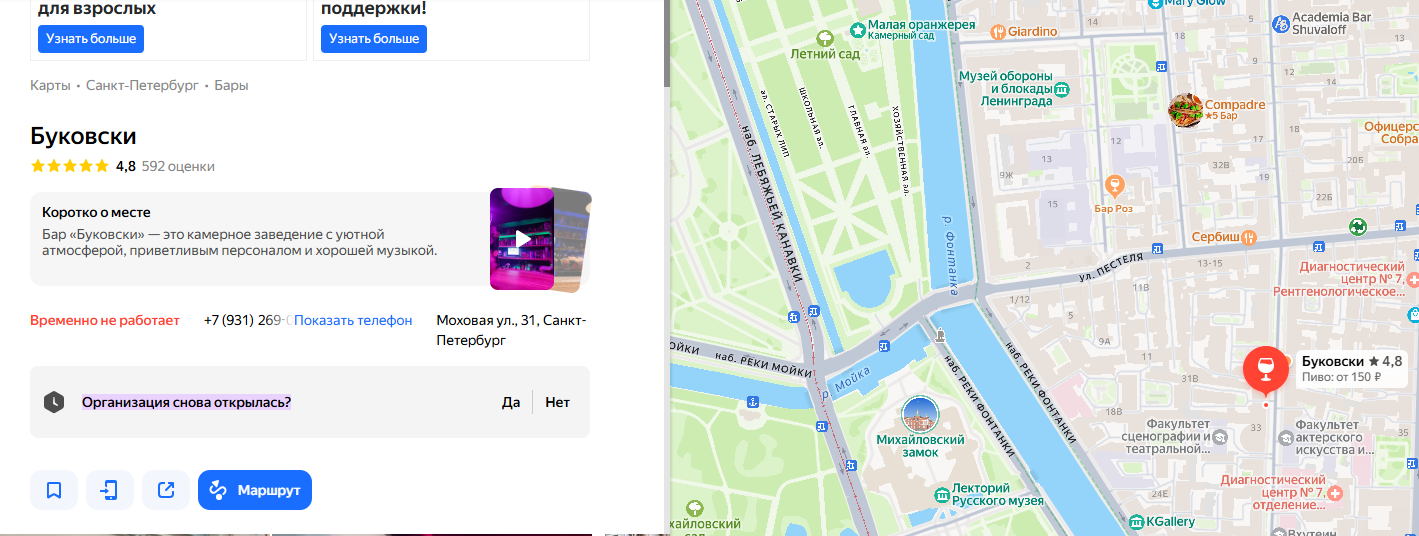
Task: Click the KGallery map icon
Action: click(x=1135, y=521)
